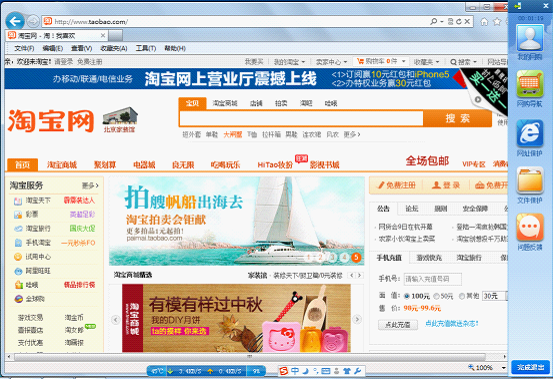The height and width of the screenshot is (379, 553).
Task: Click the browser back arrow button
Action: tap(15, 21)
